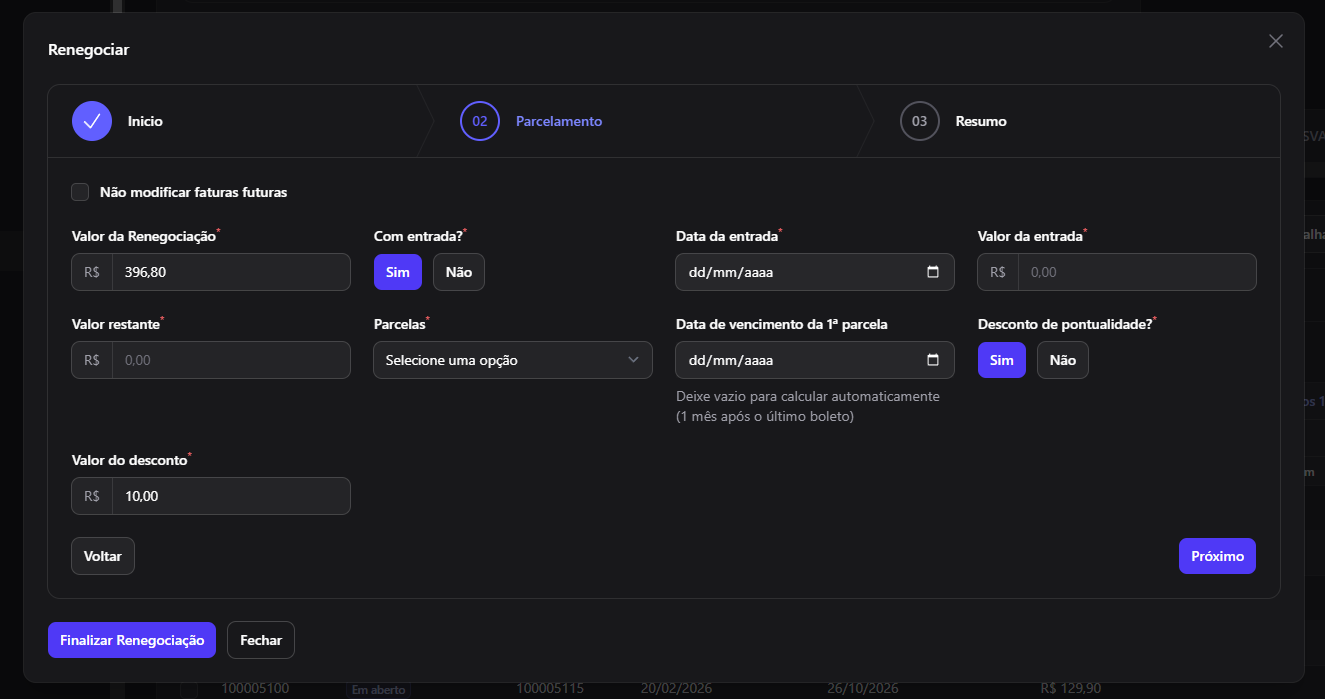
Task: Open the Parcelas dropdown
Action: 513,360
